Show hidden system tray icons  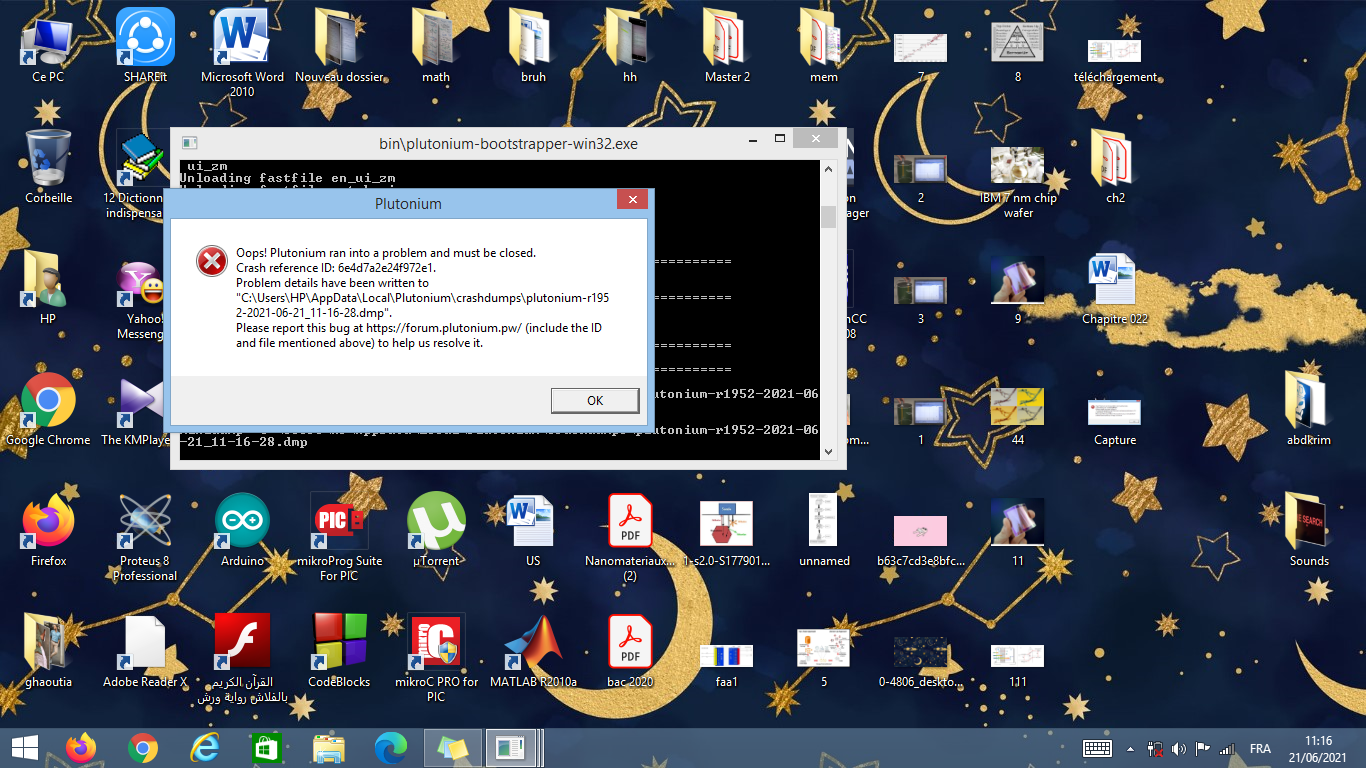(1130, 749)
